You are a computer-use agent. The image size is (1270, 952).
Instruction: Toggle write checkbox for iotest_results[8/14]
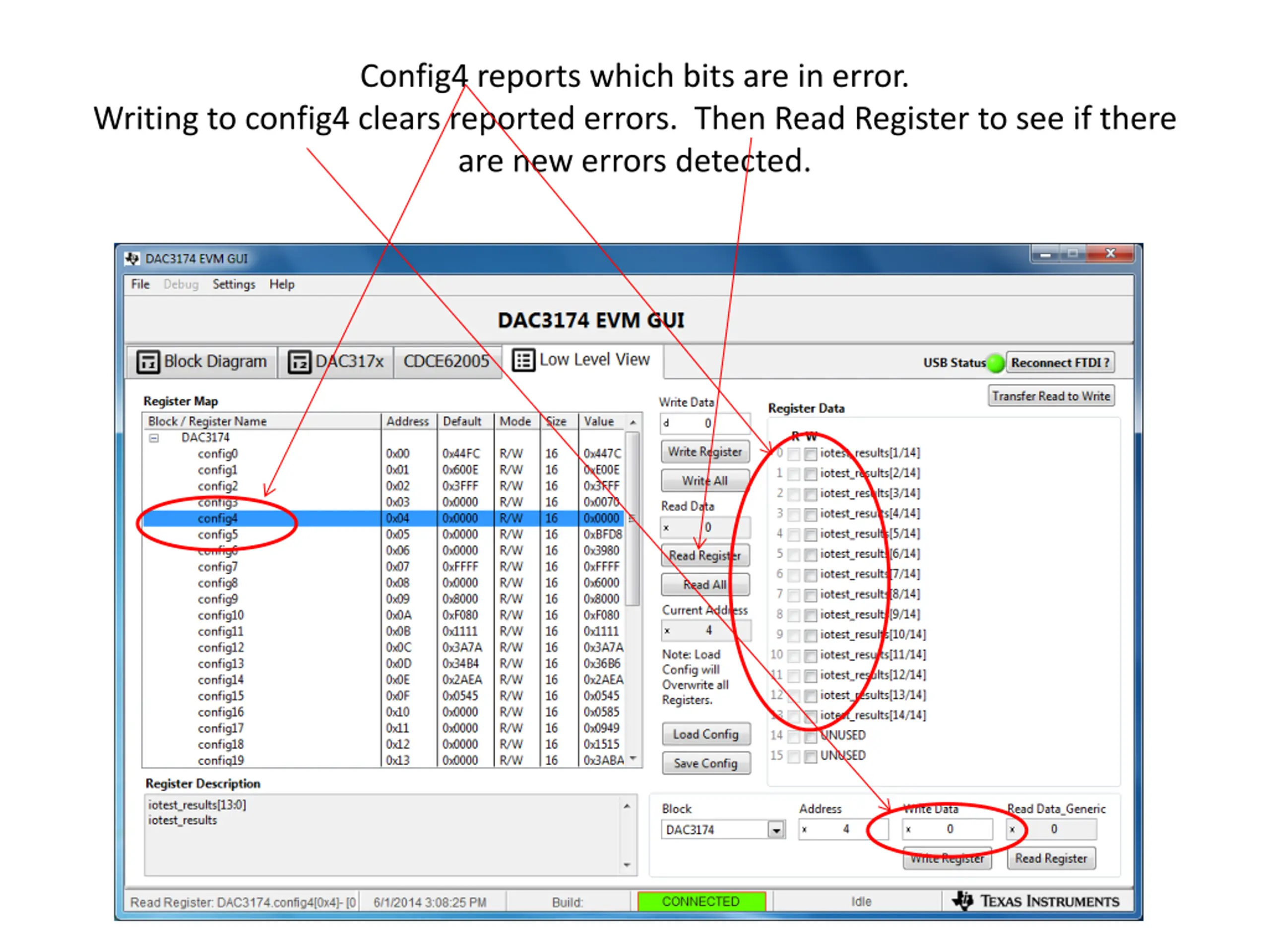[810, 595]
